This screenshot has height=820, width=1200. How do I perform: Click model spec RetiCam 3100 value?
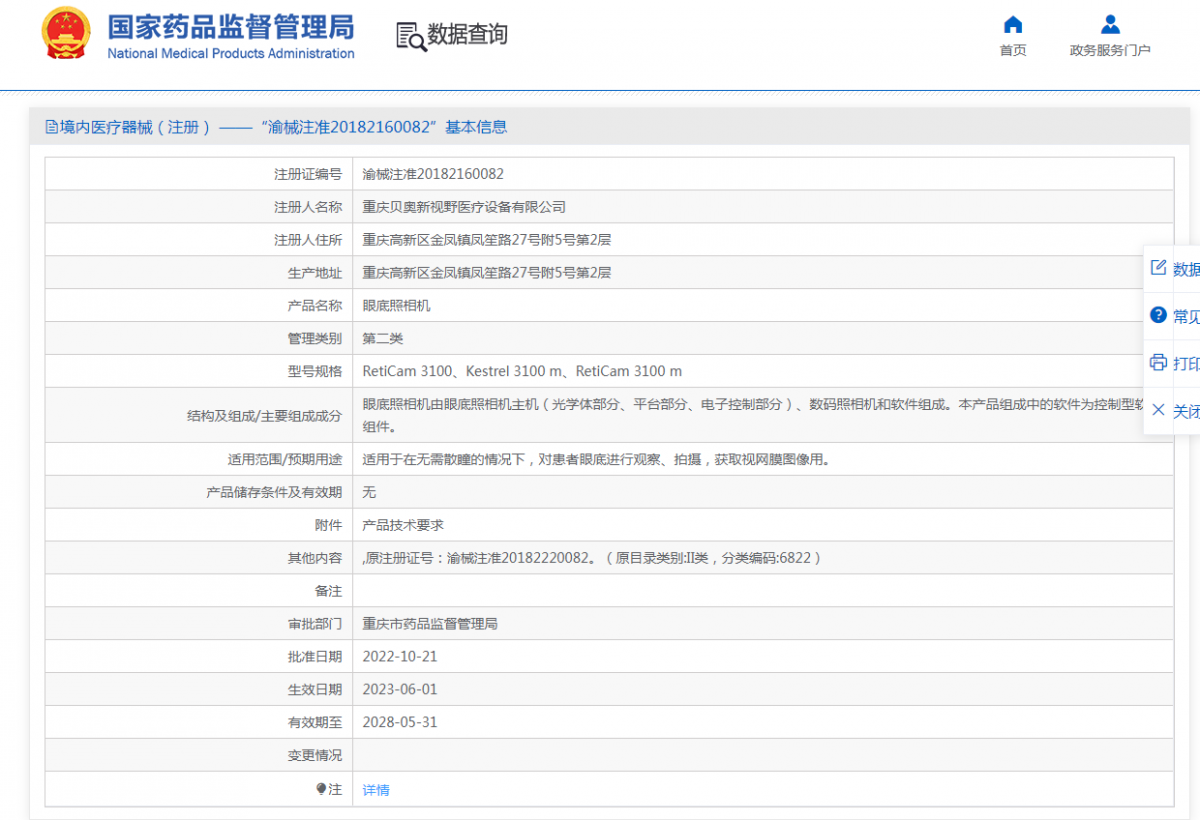coord(522,371)
